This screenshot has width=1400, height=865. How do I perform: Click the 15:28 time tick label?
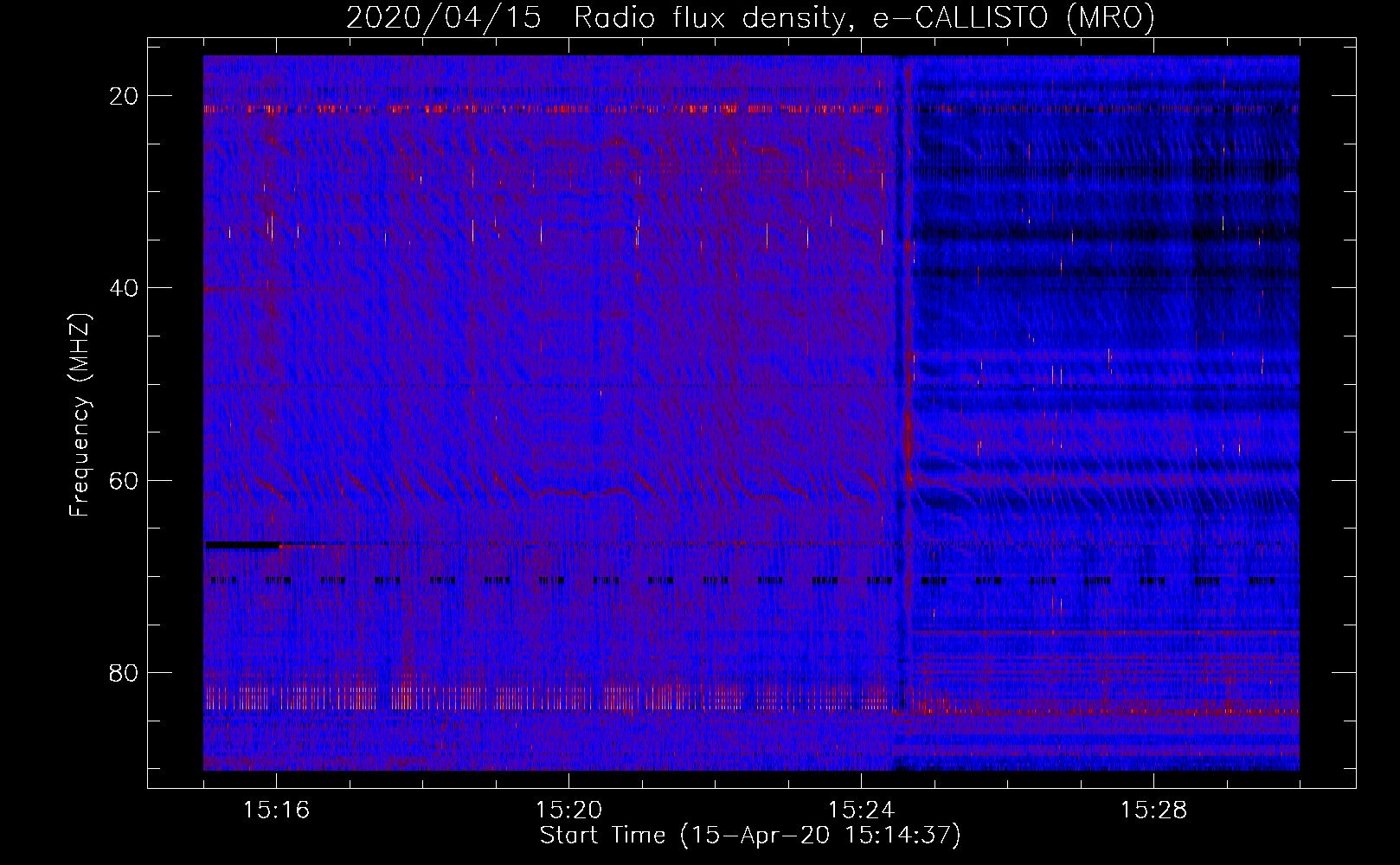point(1153,811)
